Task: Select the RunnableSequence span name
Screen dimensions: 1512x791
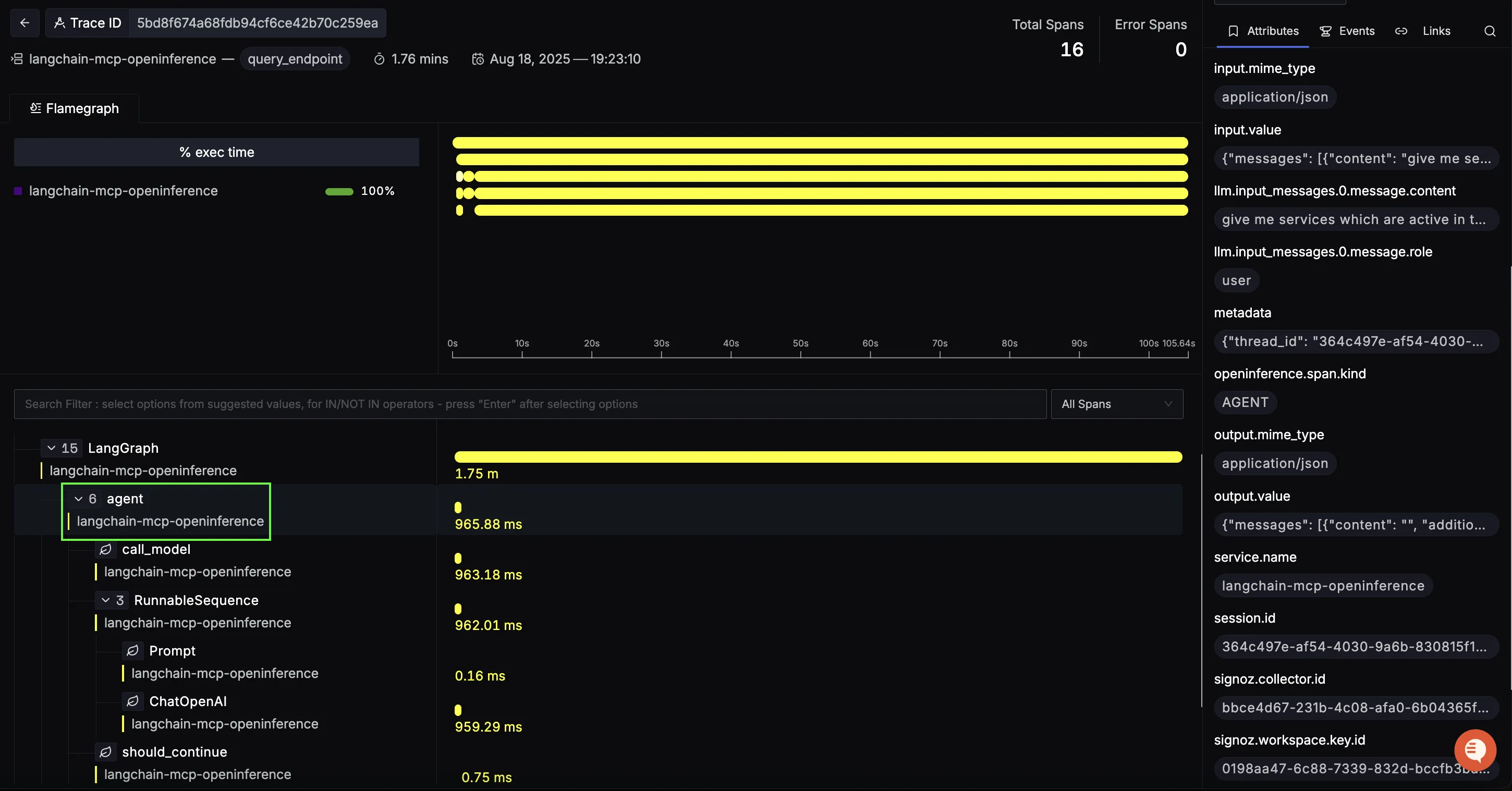Action: (x=196, y=600)
